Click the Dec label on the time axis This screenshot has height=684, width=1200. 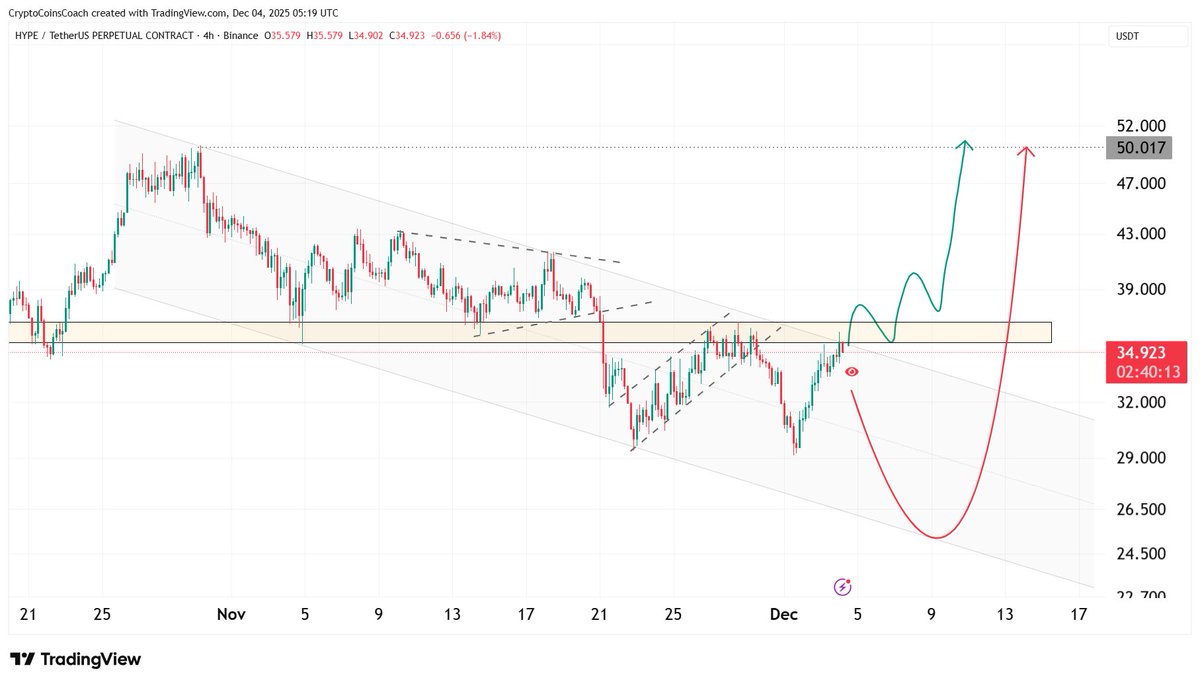click(785, 615)
